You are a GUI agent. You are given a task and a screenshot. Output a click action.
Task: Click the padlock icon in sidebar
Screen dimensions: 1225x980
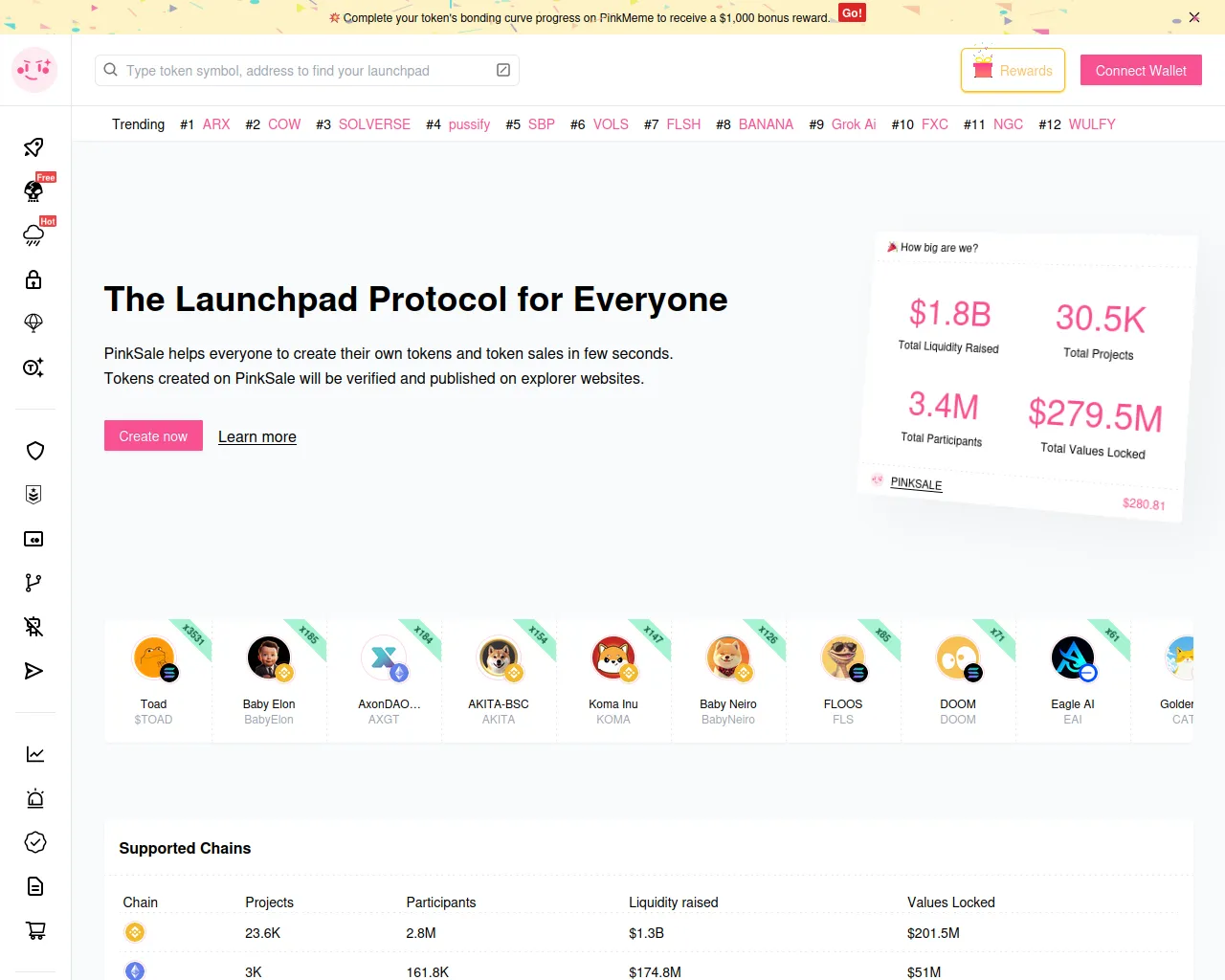tap(34, 279)
